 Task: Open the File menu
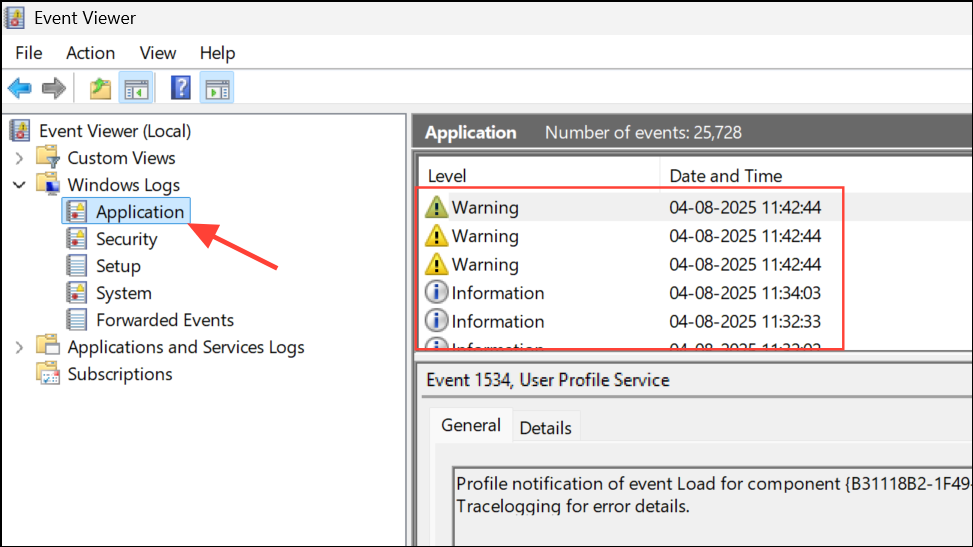click(x=29, y=53)
